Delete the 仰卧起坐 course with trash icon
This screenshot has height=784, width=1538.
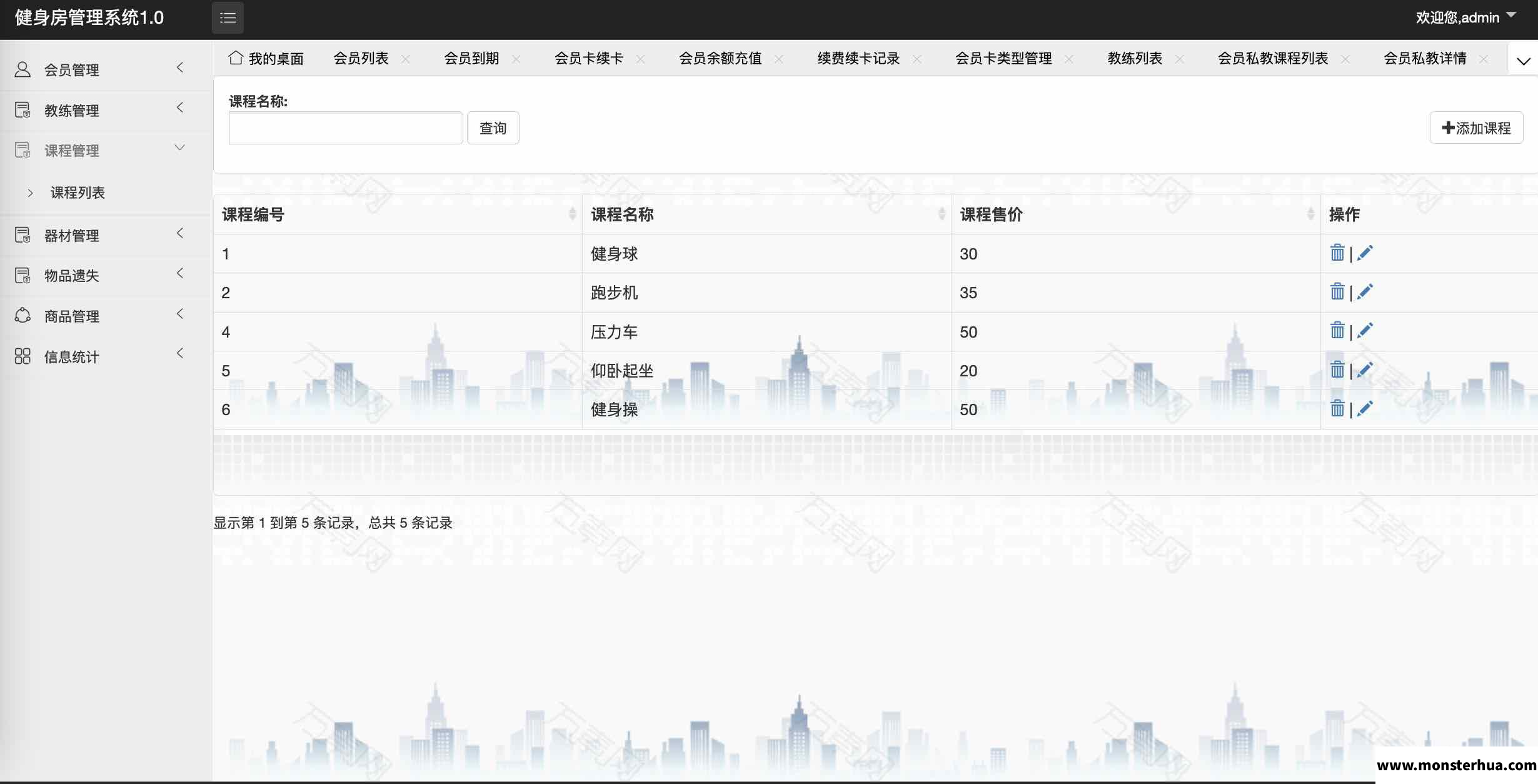1337,369
